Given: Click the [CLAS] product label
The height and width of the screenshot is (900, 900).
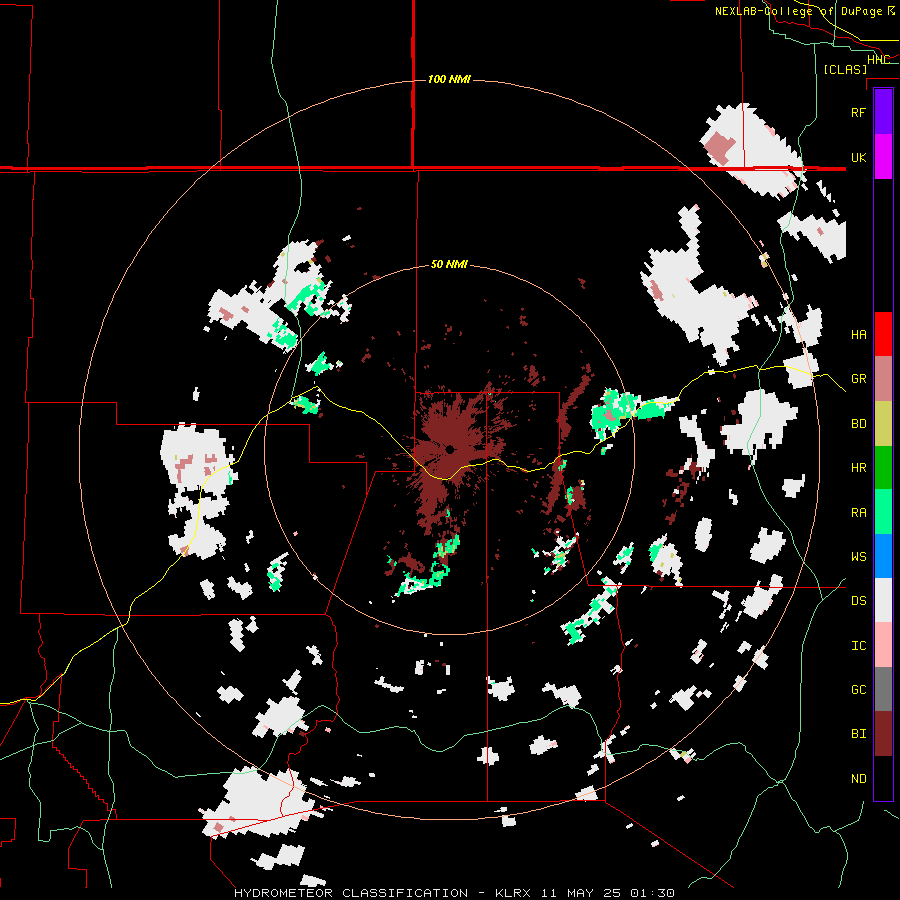Looking at the screenshot, I should 845,69.
